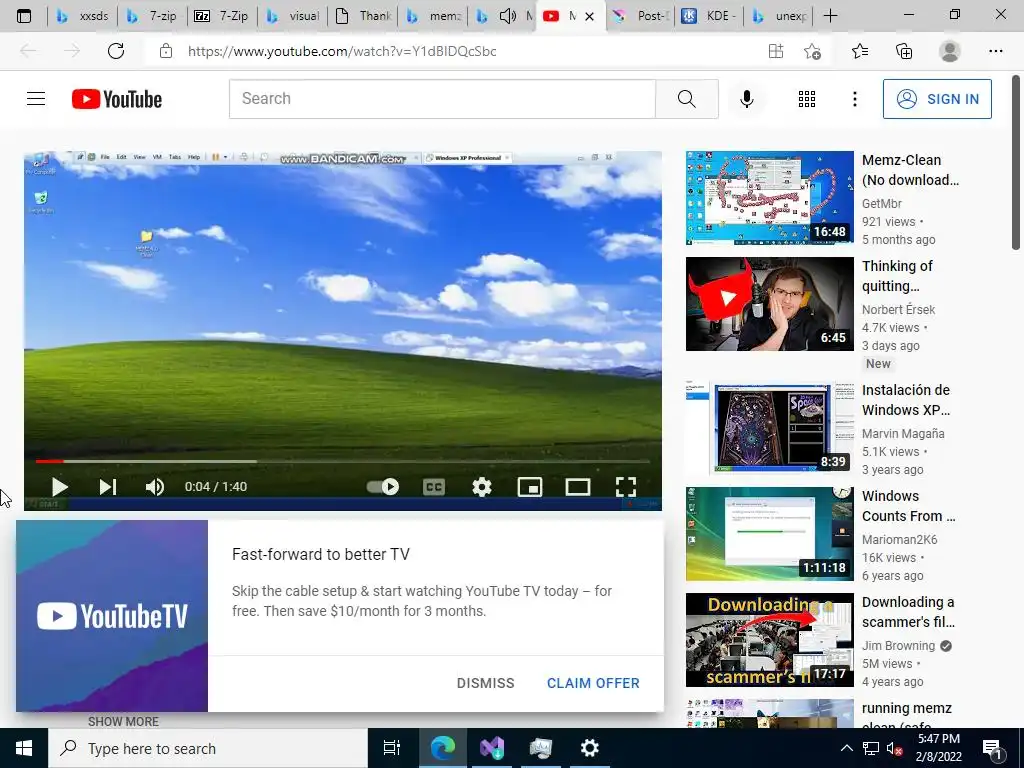Click the browser Back arrow
Viewport: 1024px width, 768px height.
28,51
